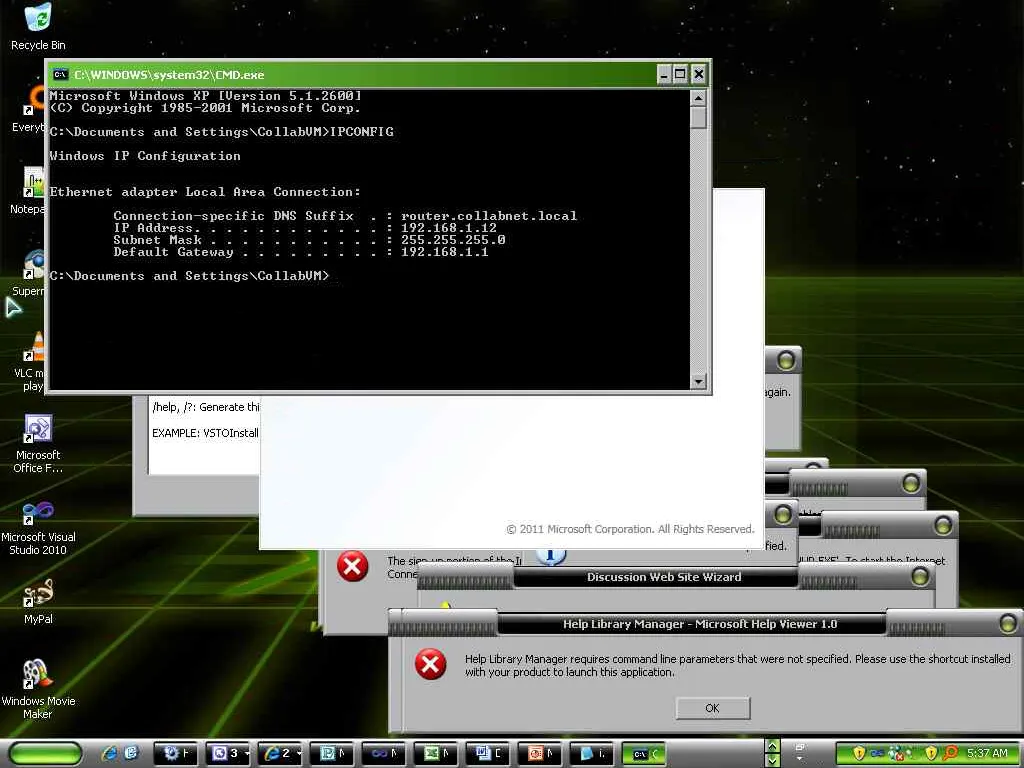Click the green Start button
1024x768 pixels.
[46, 753]
